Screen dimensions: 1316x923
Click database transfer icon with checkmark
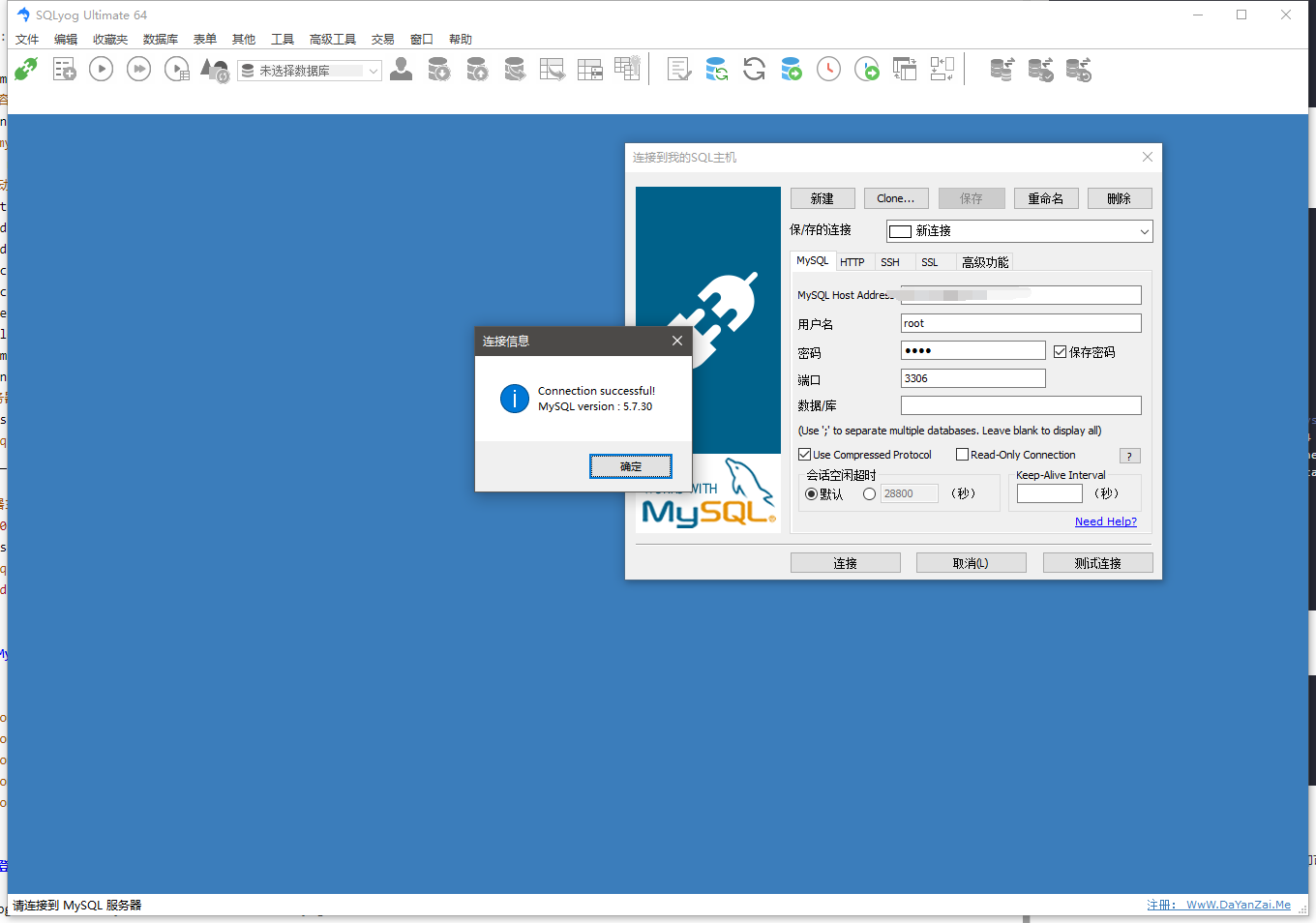tap(1041, 70)
